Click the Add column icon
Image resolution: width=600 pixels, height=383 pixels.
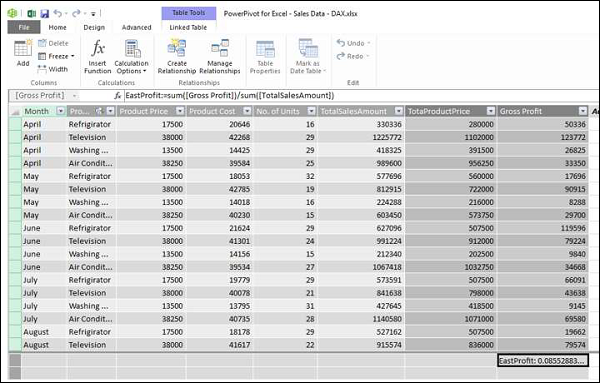click(23, 49)
